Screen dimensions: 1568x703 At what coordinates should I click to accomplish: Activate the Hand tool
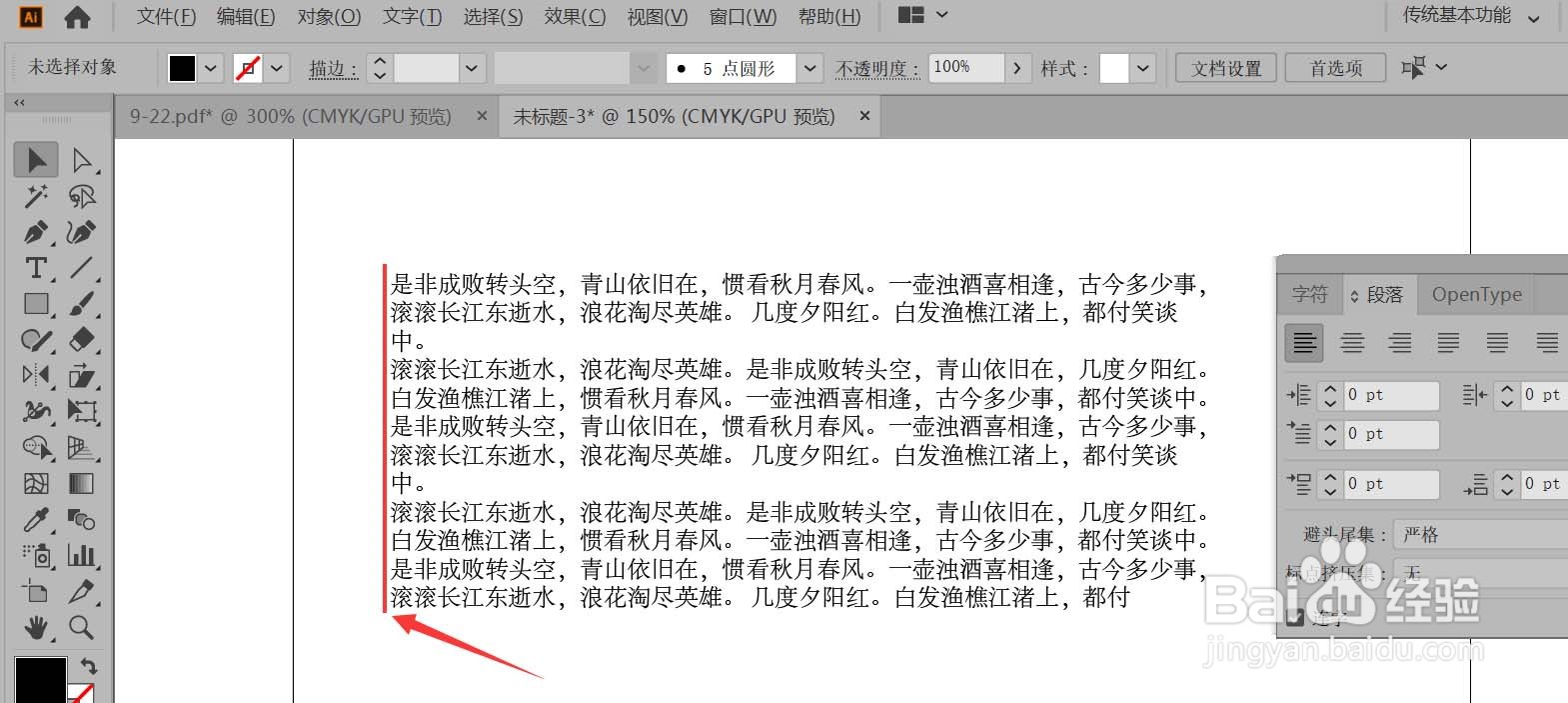click(36, 627)
